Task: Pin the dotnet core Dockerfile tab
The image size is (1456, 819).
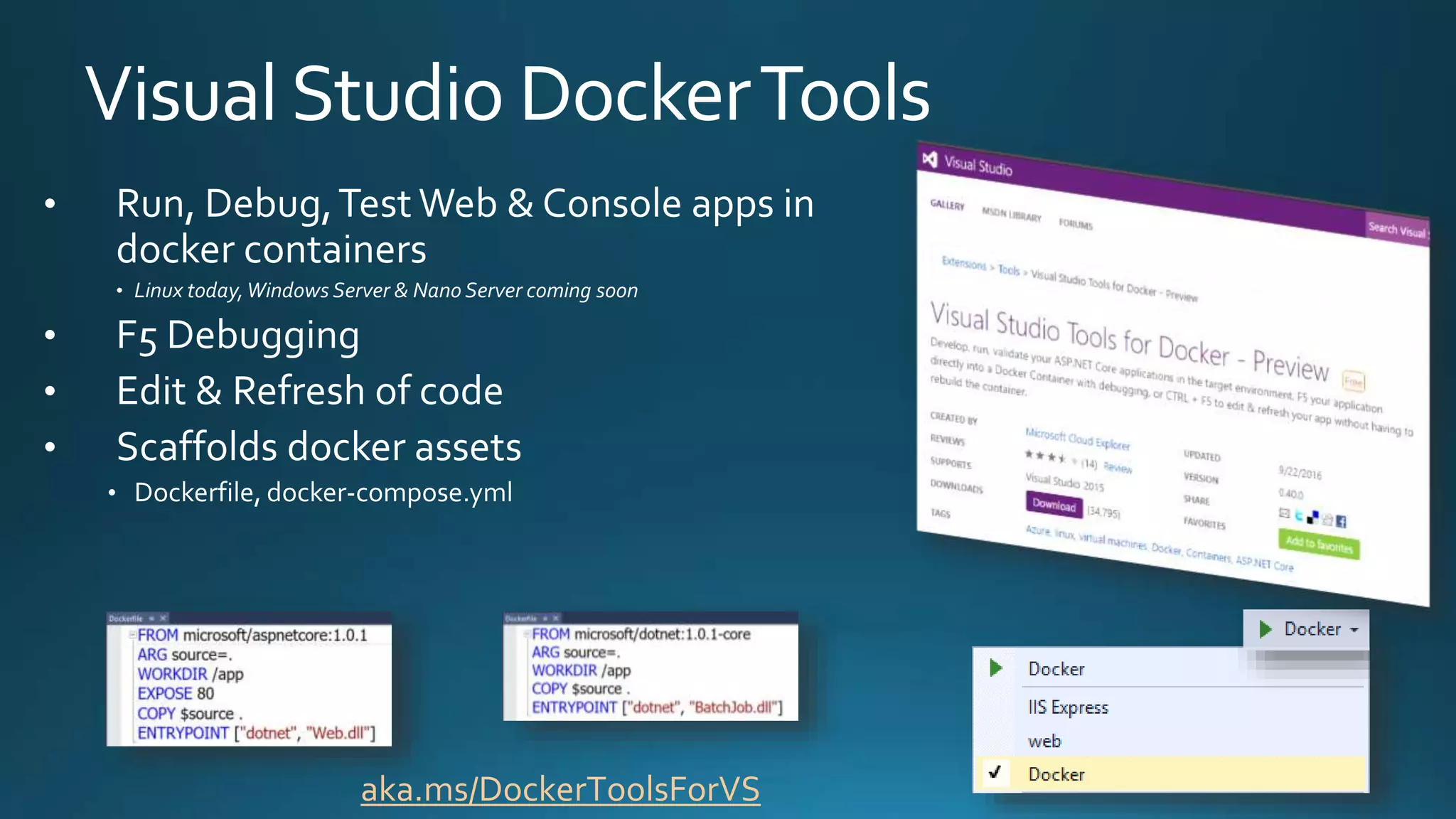Action: (545, 619)
